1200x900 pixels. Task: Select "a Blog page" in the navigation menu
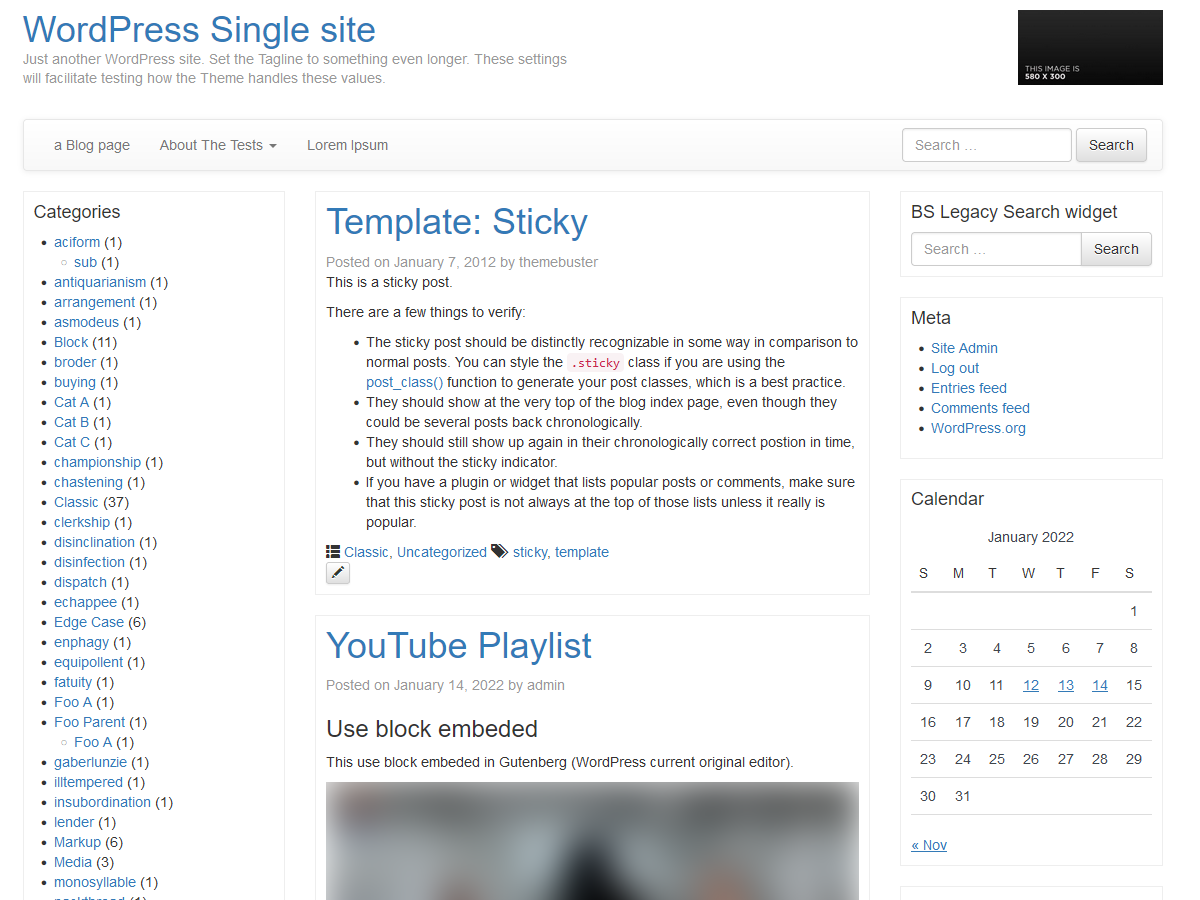pyautogui.click(x=91, y=145)
